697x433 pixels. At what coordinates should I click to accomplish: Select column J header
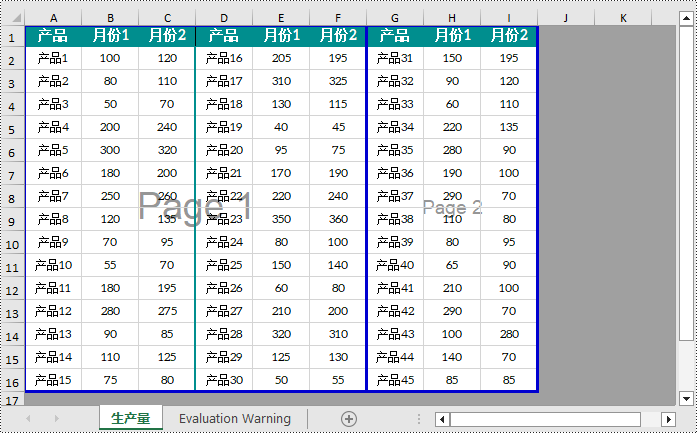click(565, 18)
